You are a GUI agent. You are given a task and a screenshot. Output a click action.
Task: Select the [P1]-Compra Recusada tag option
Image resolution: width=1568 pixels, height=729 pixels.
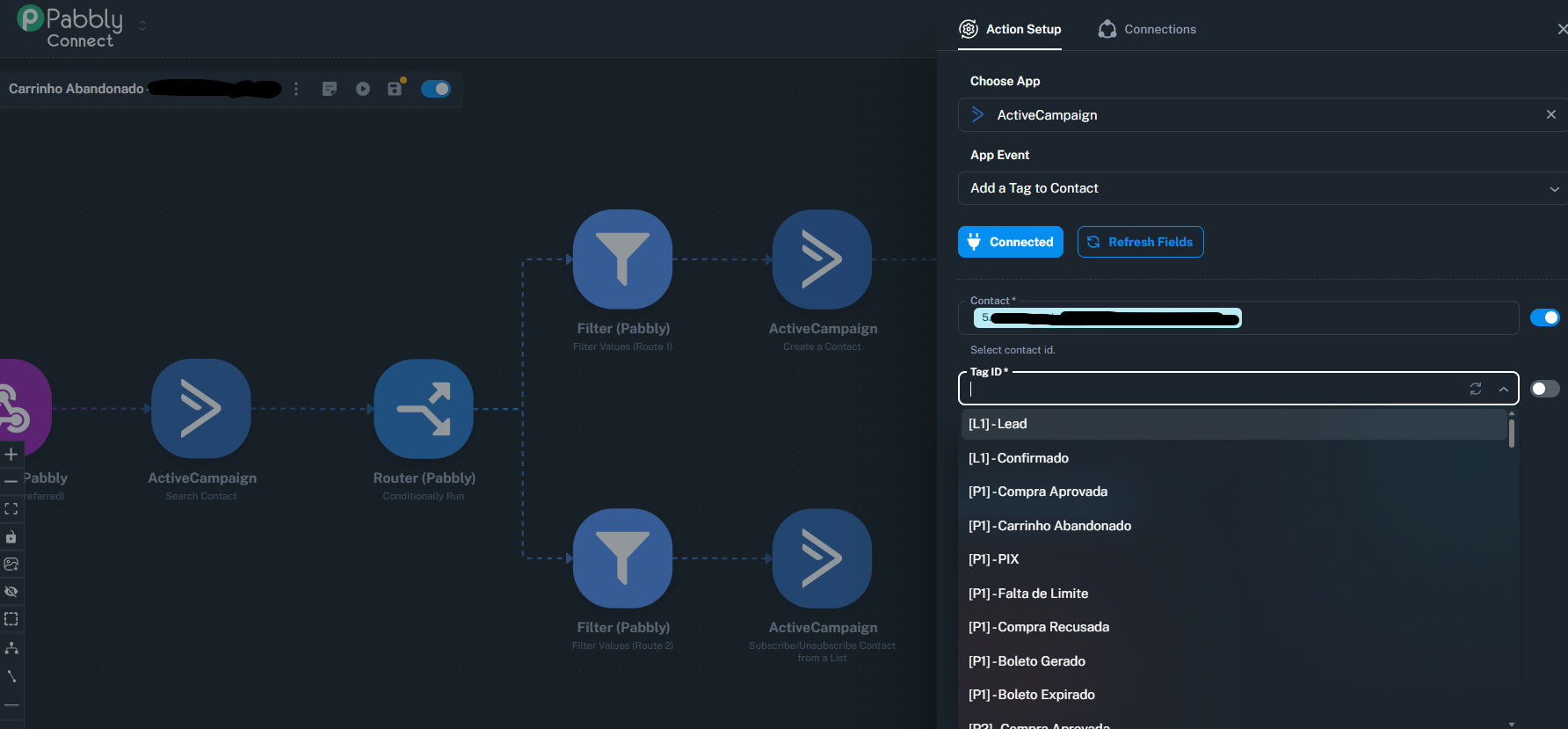point(1234,627)
